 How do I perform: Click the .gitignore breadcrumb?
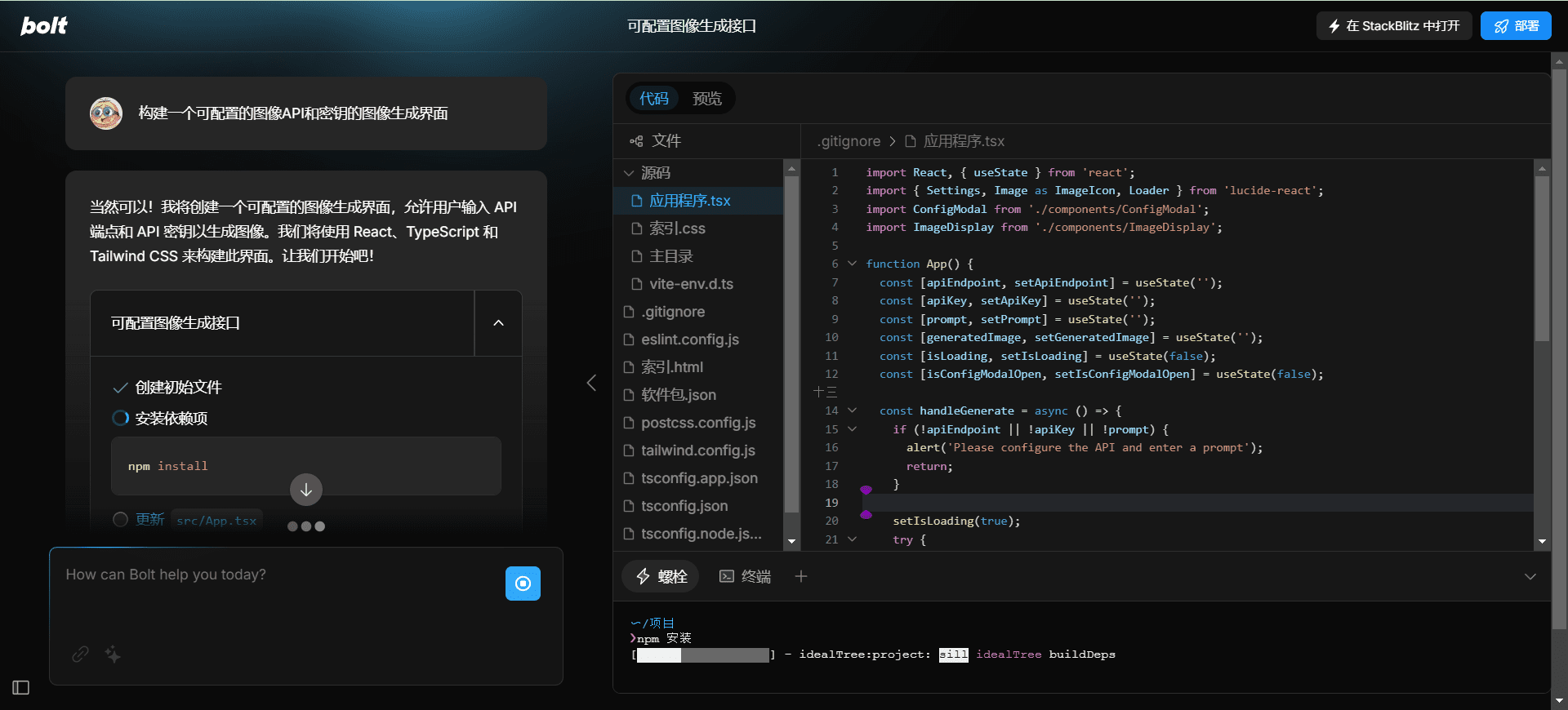849,141
